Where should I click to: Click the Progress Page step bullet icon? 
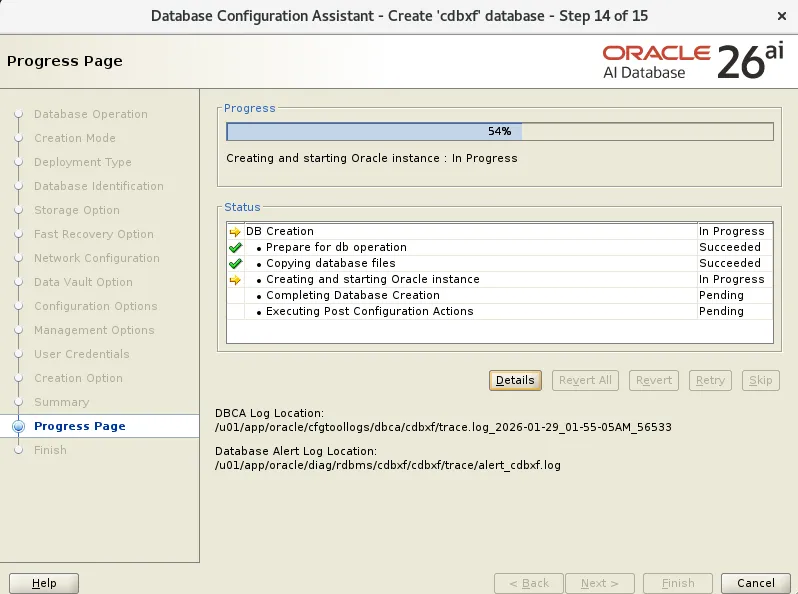coord(18,426)
